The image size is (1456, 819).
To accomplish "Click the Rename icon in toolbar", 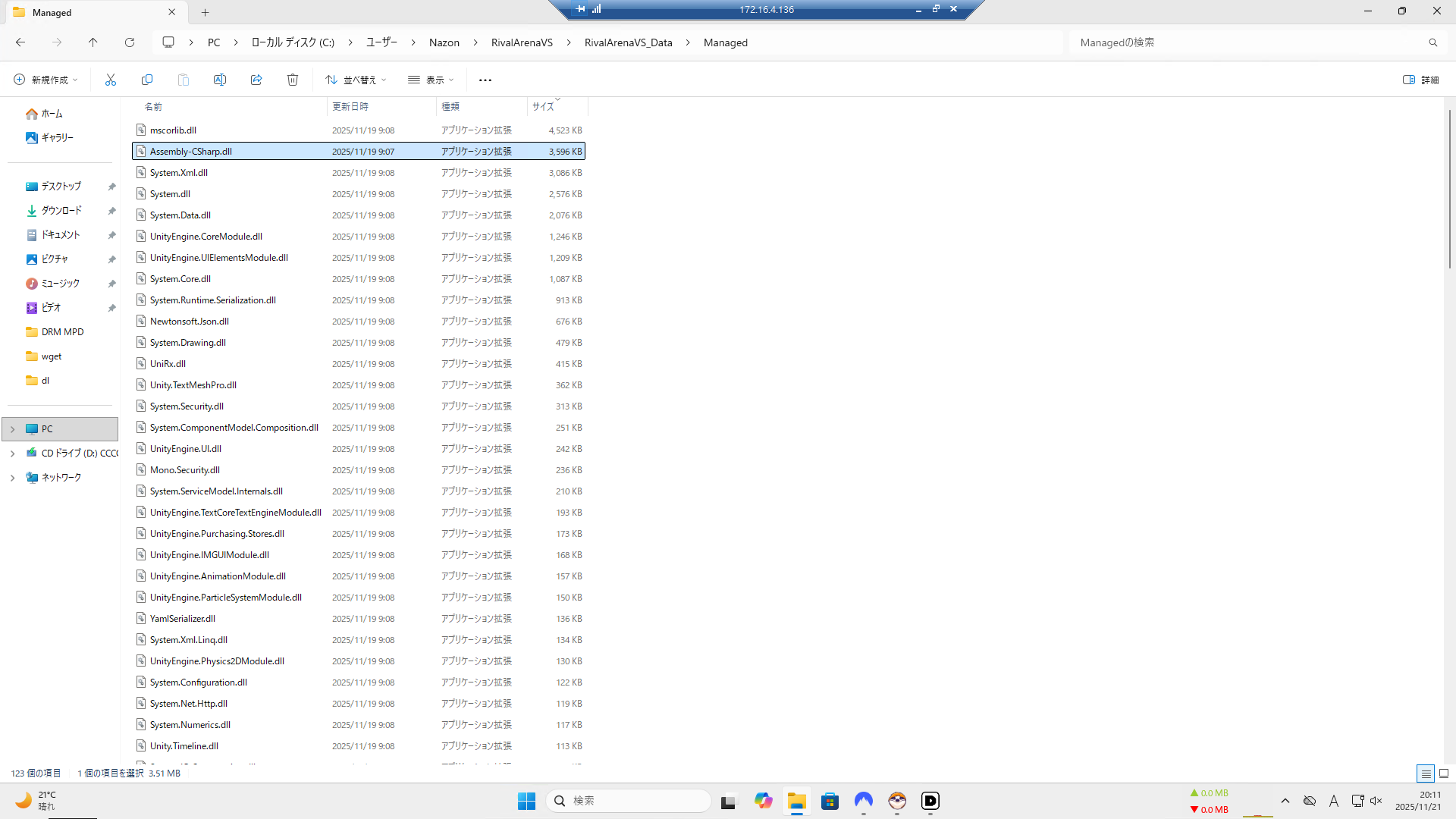I will pos(220,80).
